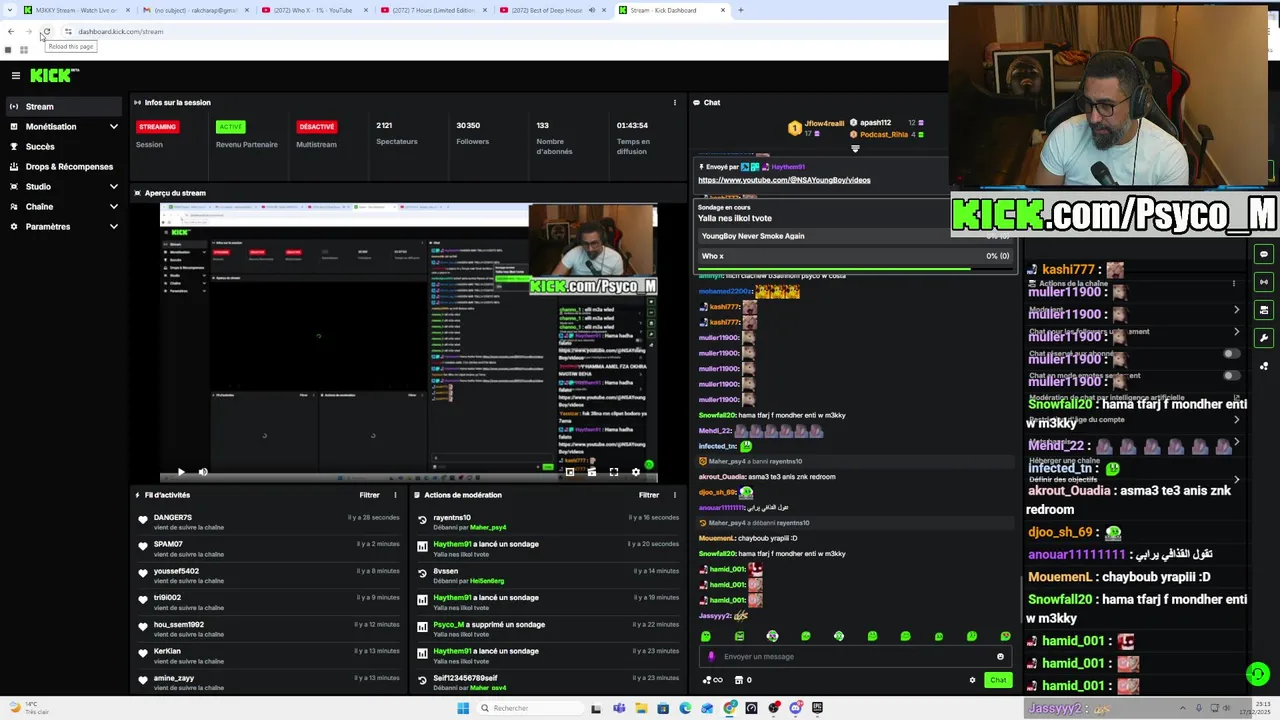
Task: Click poll icon beside Psyco_M a supprimé un sondage
Action: pos(422,628)
